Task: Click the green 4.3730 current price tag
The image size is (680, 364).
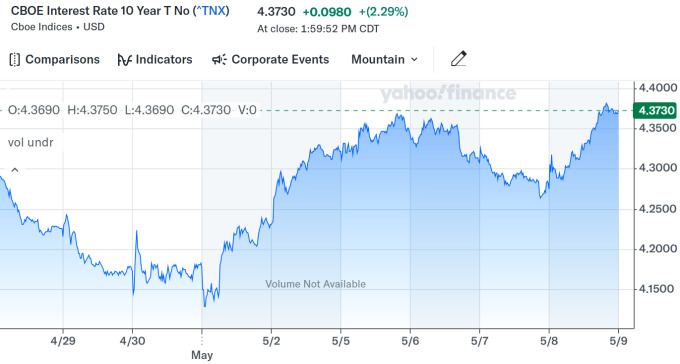Action: point(656,110)
